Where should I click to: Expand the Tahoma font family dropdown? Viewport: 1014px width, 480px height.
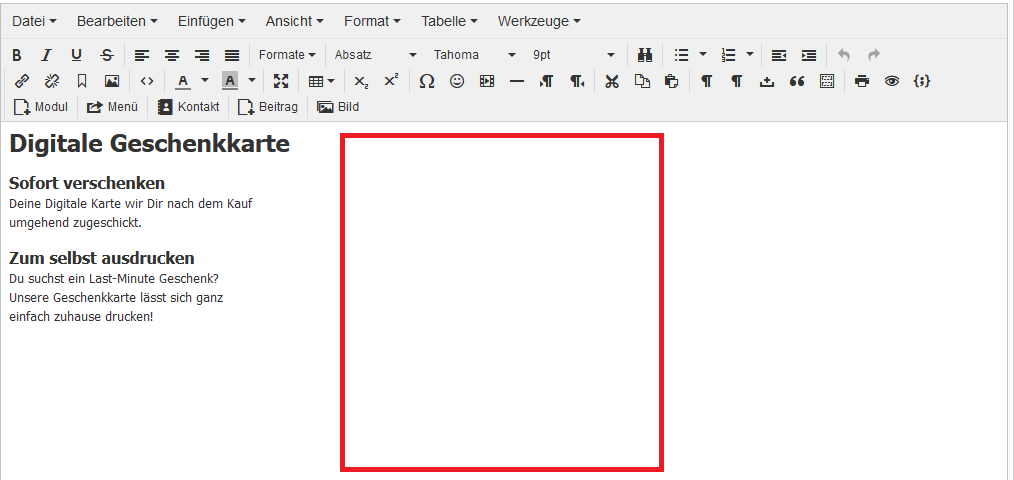(475, 55)
